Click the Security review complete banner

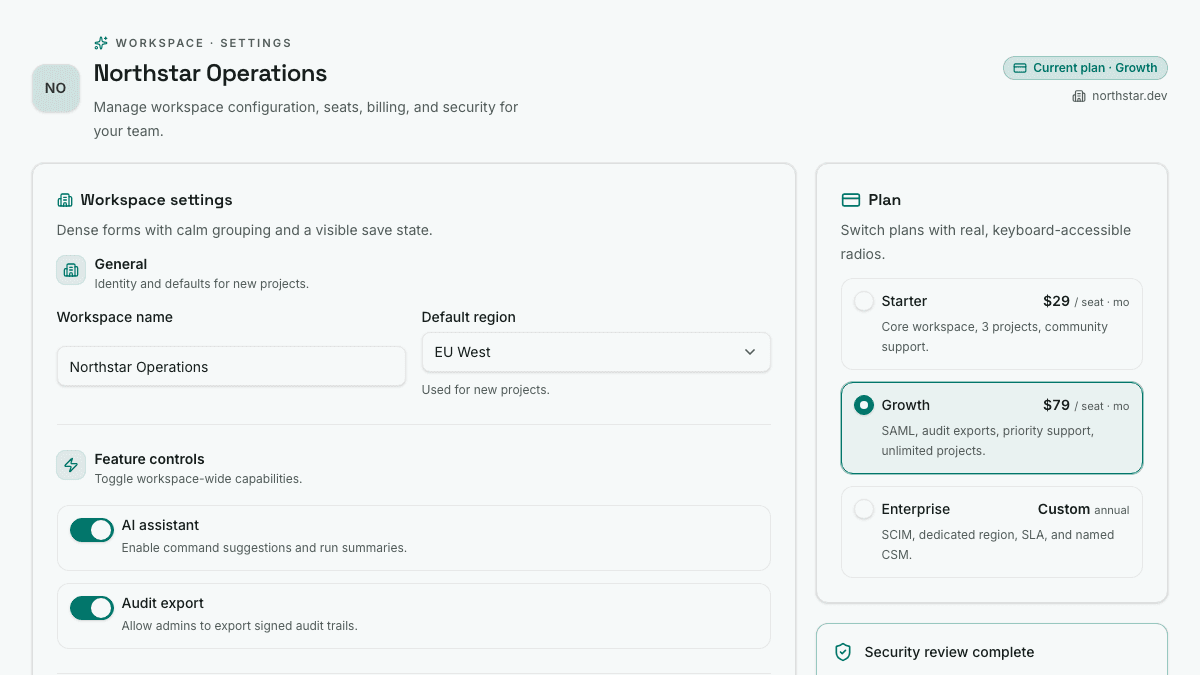click(992, 650)
